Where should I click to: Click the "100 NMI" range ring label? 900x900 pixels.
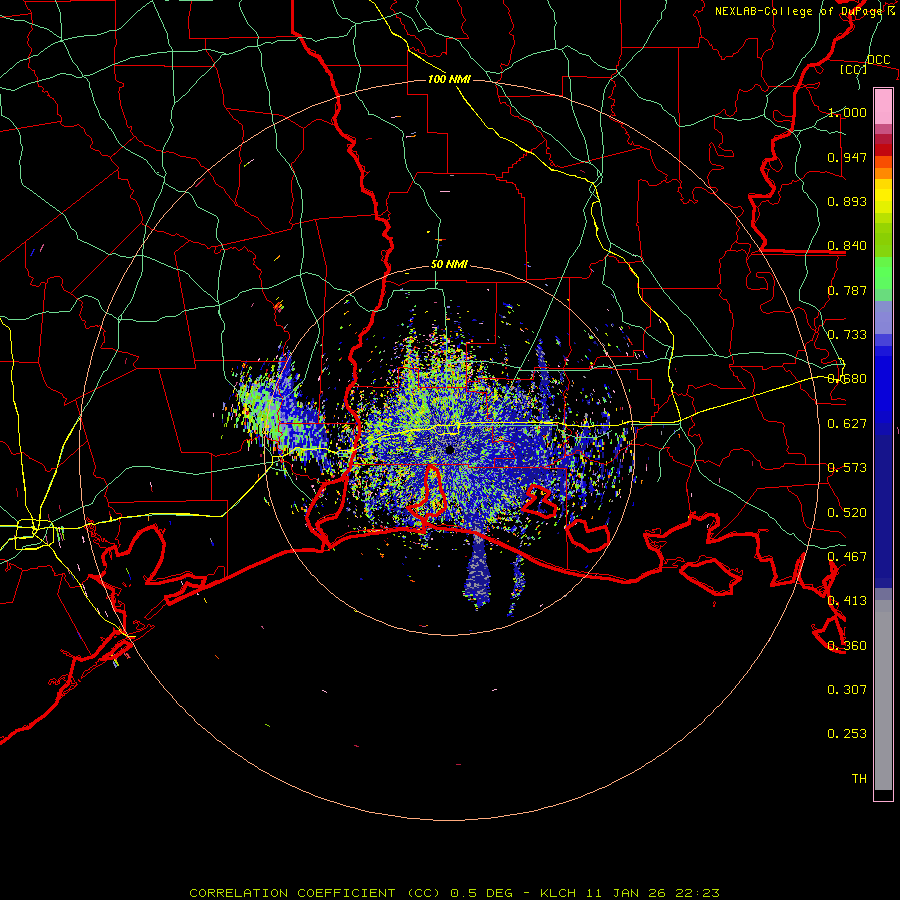tap(449, 79)
